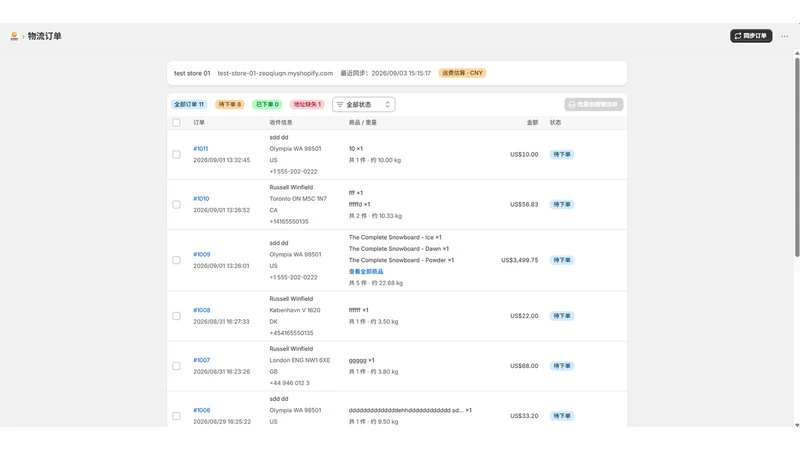
Task: Select the 地址缺失 1 filter tab
Action: pyautogui.click(x=307, y=104)
